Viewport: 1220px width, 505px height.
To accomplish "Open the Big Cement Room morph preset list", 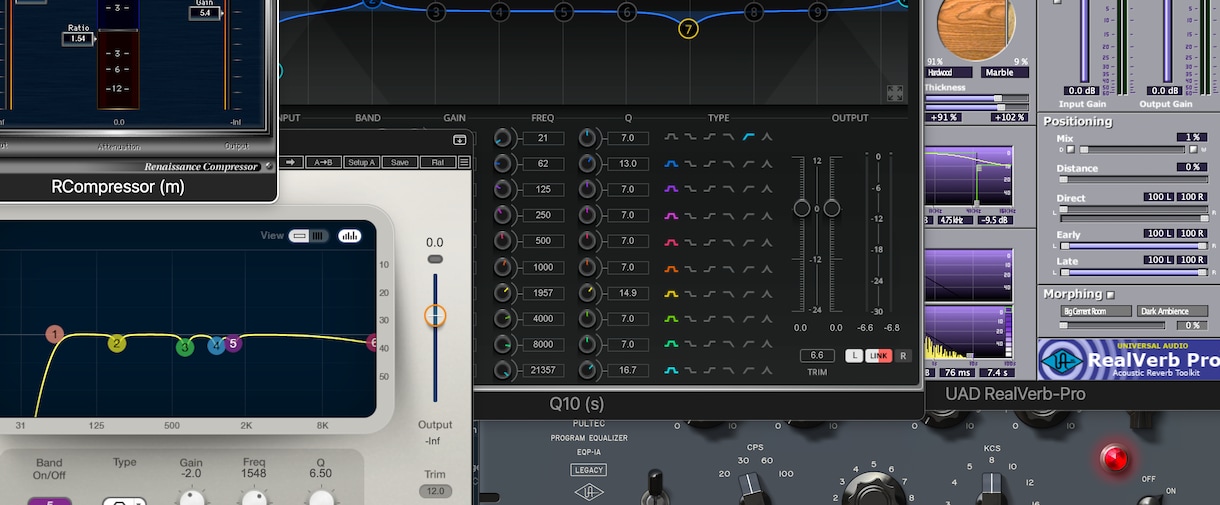I will (1096, 312).
